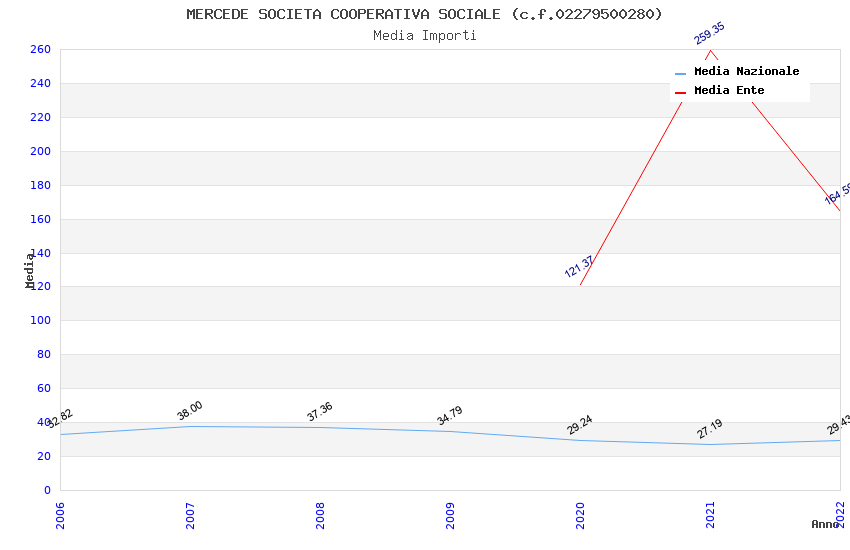Select the 27.19 data label
Image resolution: width=850 pixels, height=550 pixels.
coord(710,429)
